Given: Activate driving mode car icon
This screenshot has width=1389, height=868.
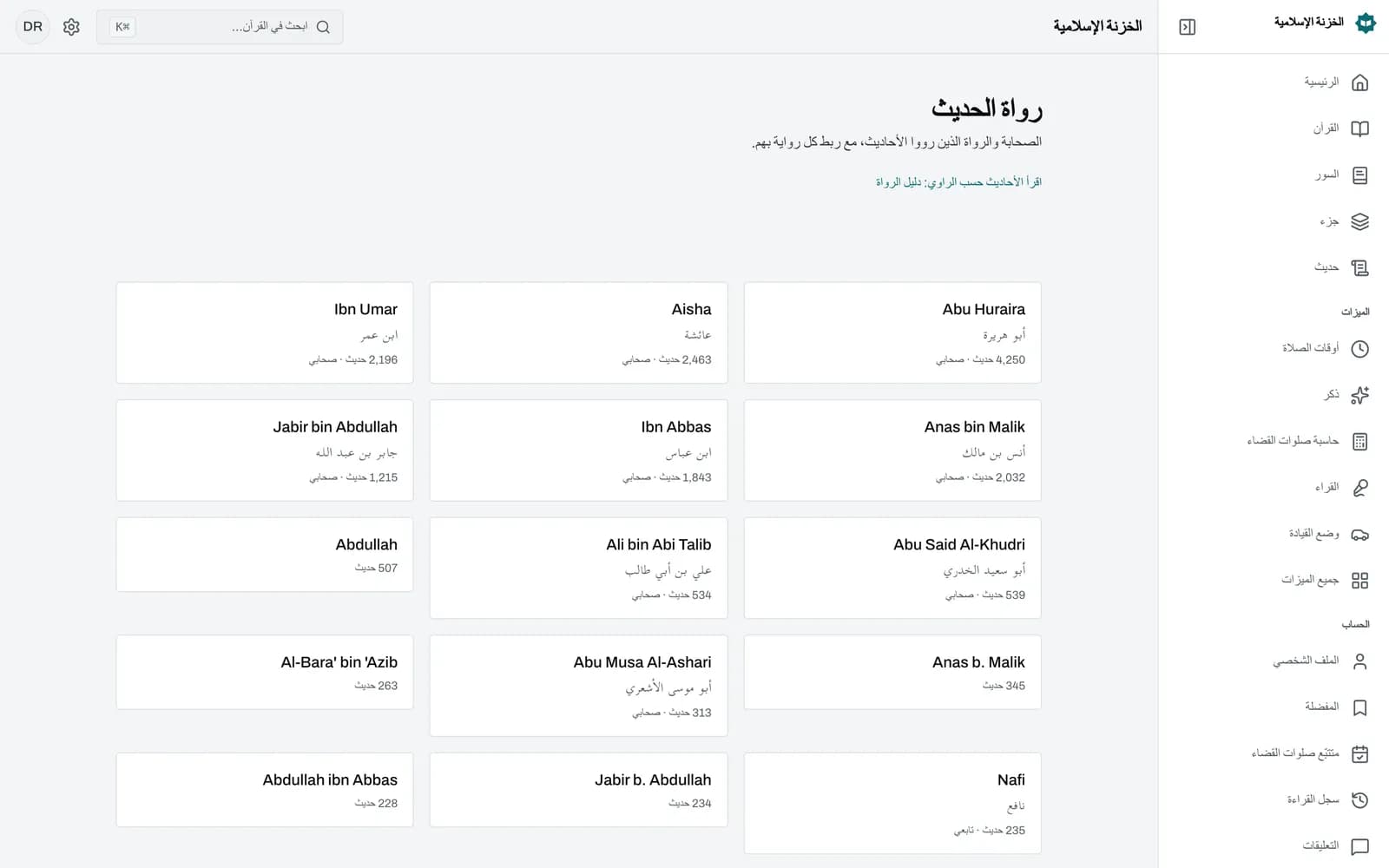Looking at the screenshot, I should [x=1359, y=534].
